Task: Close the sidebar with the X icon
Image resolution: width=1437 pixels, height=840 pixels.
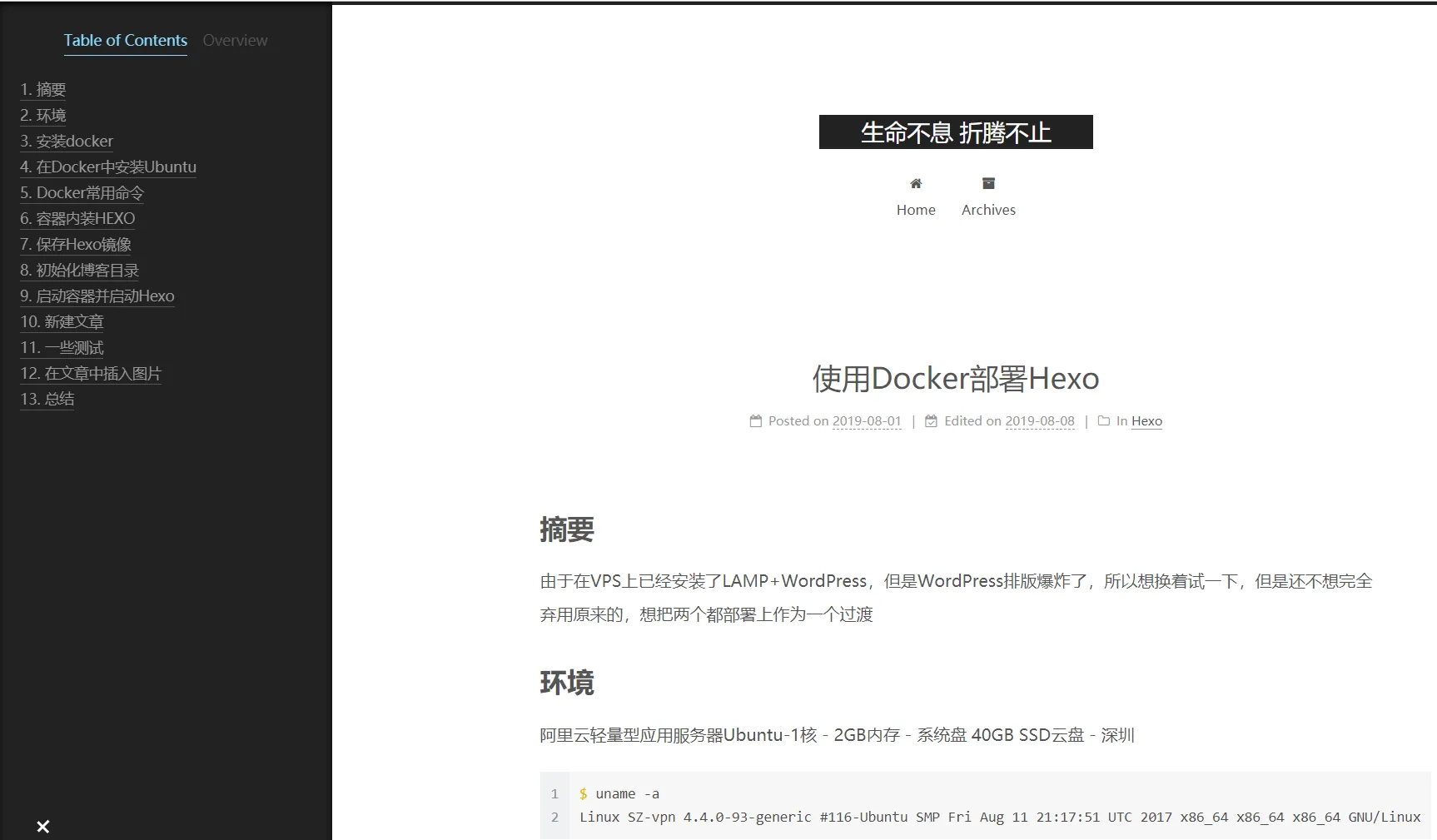Action: 43,827
